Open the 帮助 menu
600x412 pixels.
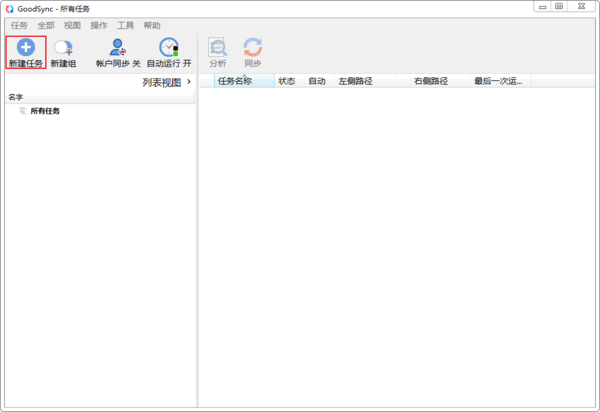(x=152, y=25)
